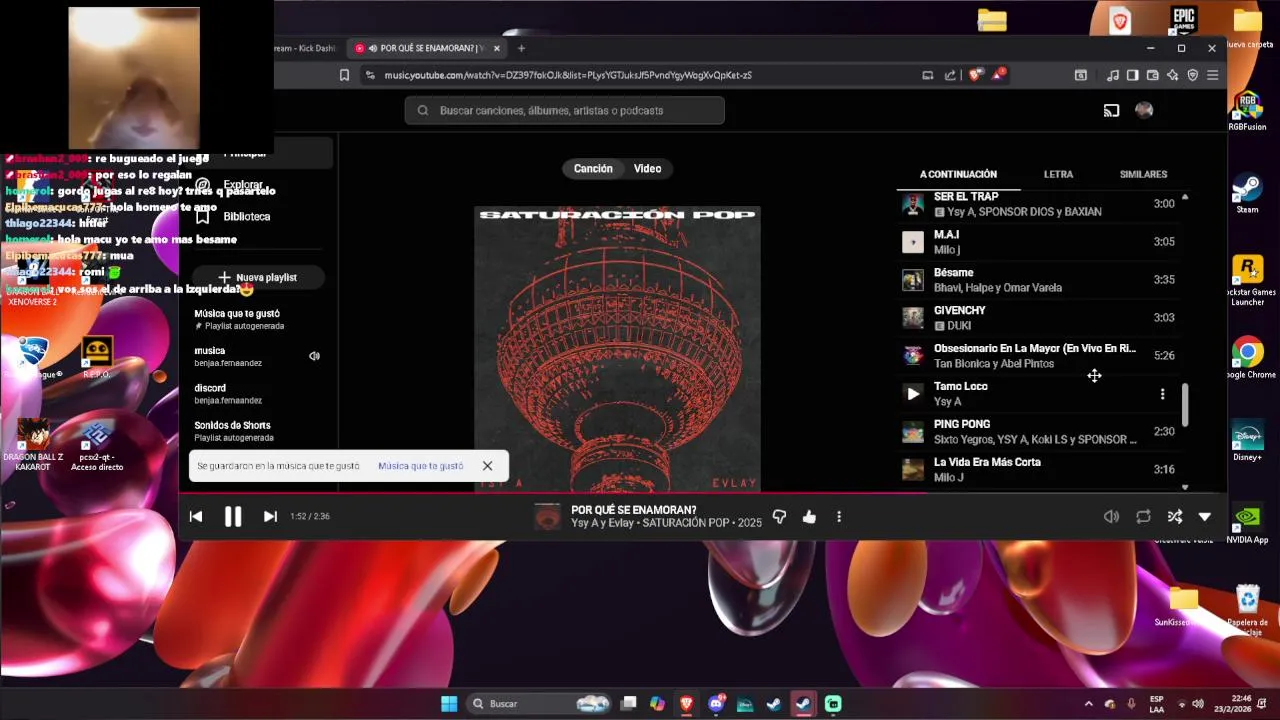Open current song's three-dot options menu

point(839,516)
